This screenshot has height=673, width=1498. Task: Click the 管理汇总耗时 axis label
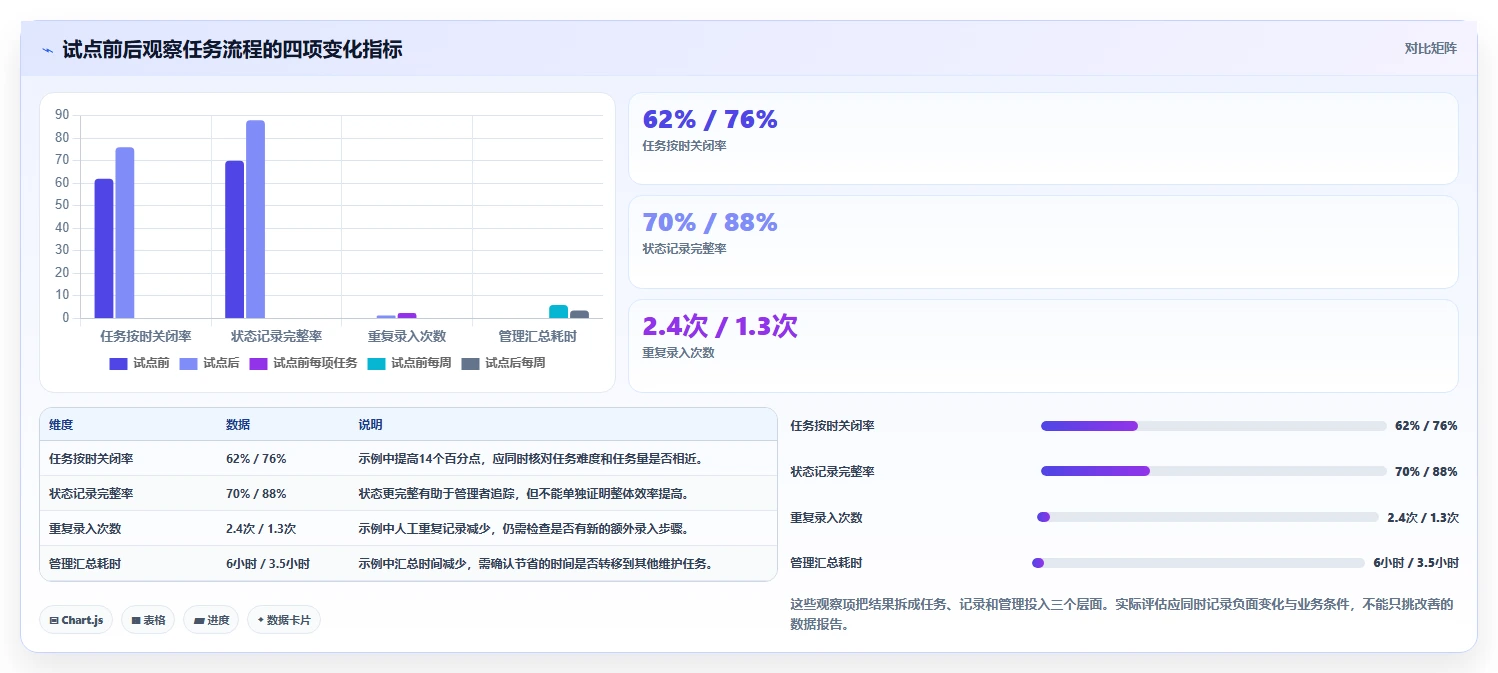point(537,336)
